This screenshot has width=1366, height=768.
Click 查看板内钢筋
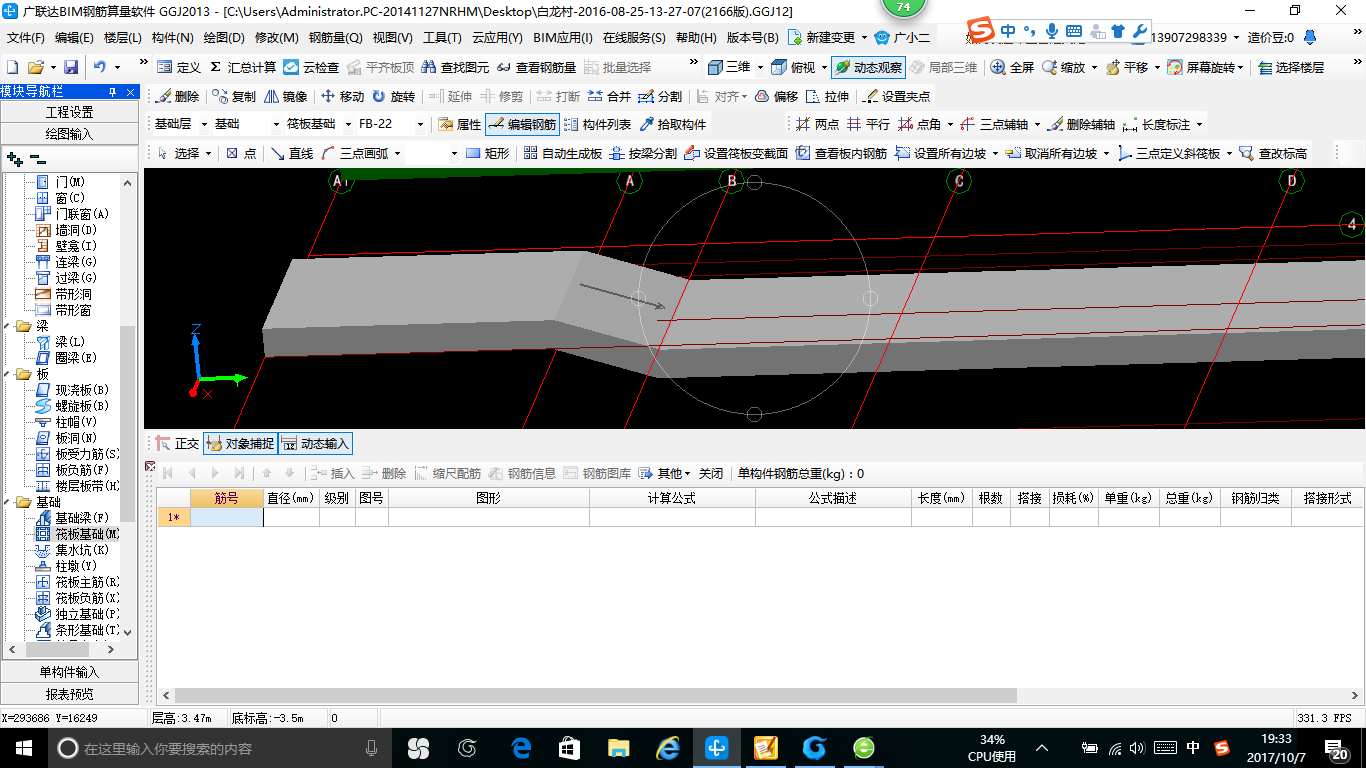click(x=841, y=153)
